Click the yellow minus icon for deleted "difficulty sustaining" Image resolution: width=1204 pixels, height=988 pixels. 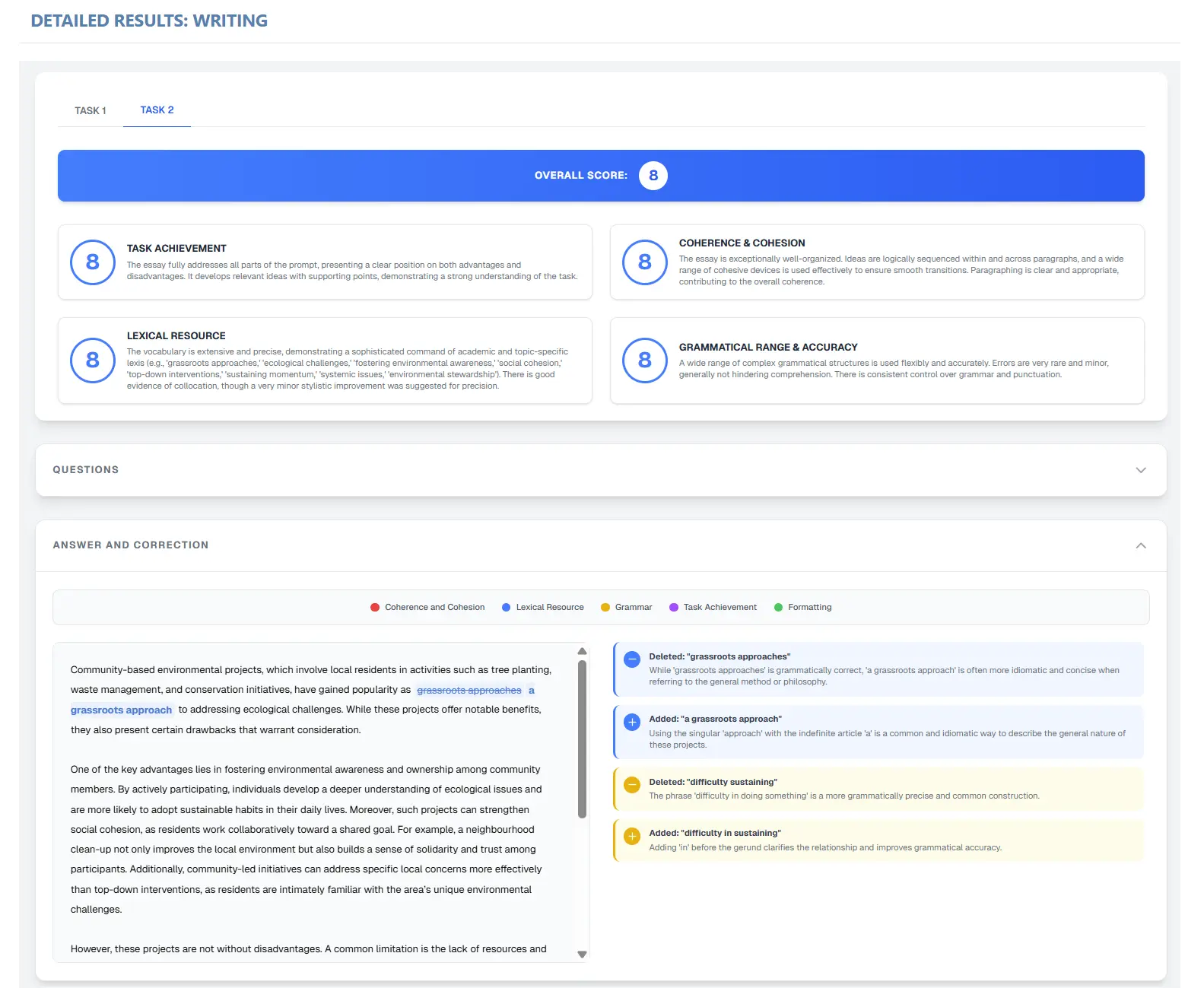[631, 785]
